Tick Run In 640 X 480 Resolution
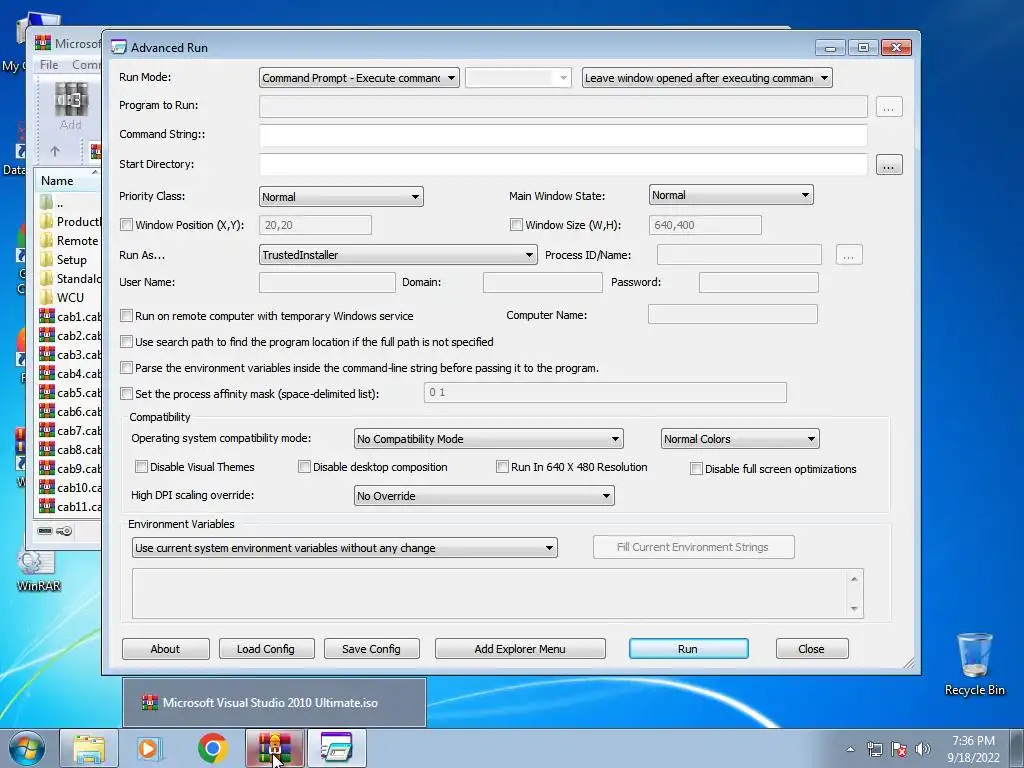 502,466
